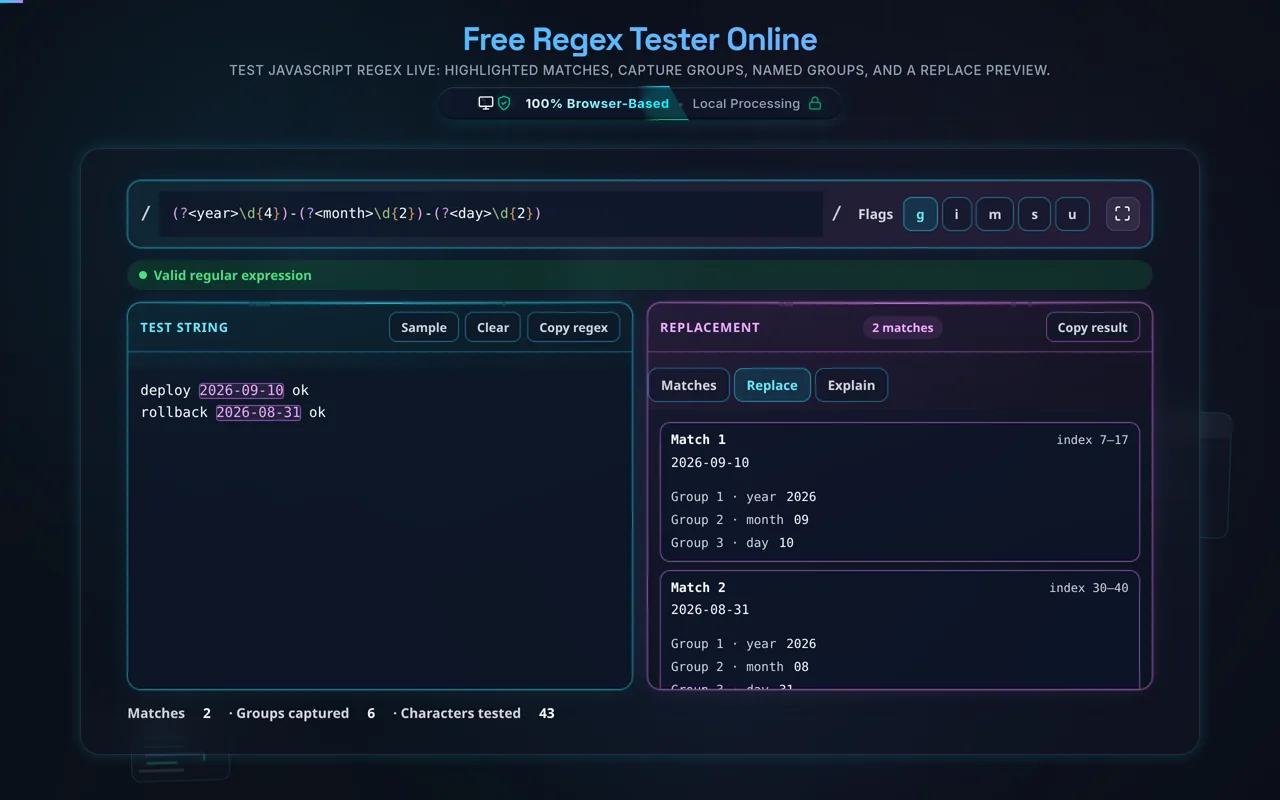This screenshot has width=1280, height=800.
Task: Click 'Group 3 · day 10' row
Action: [732, 543]
